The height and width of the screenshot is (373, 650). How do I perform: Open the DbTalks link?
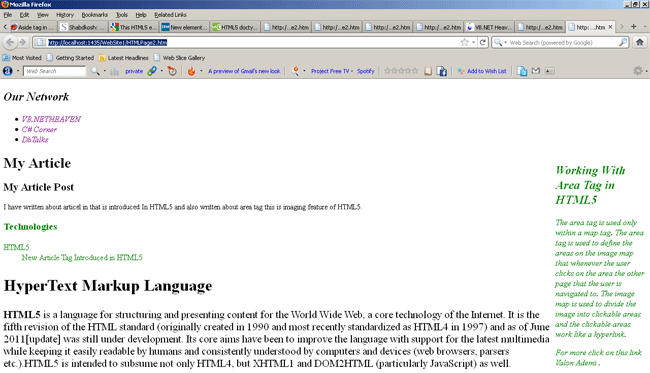pyautogui.click(x=35, y=140)
